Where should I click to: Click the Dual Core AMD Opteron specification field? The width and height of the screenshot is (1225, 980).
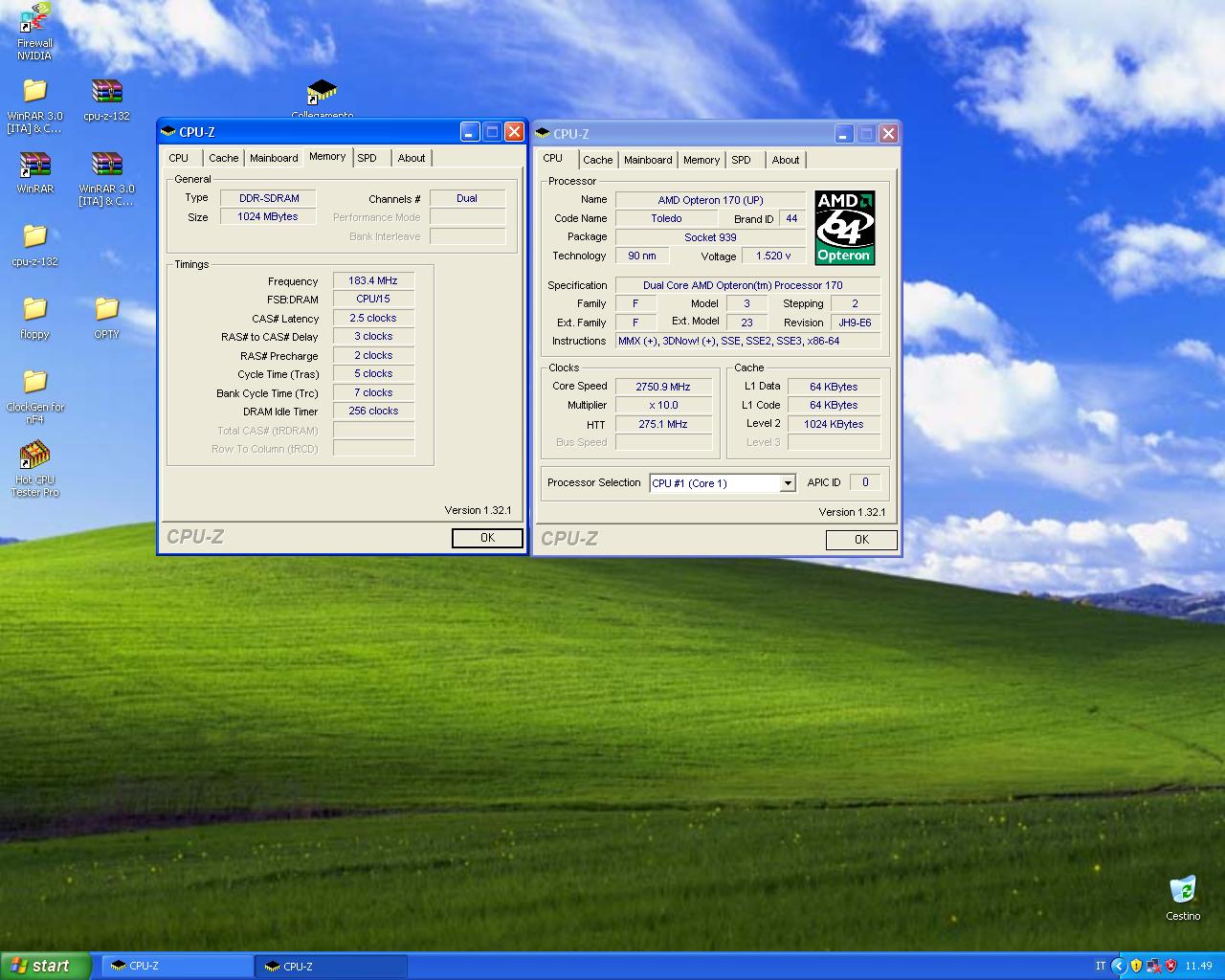[747, 285]
